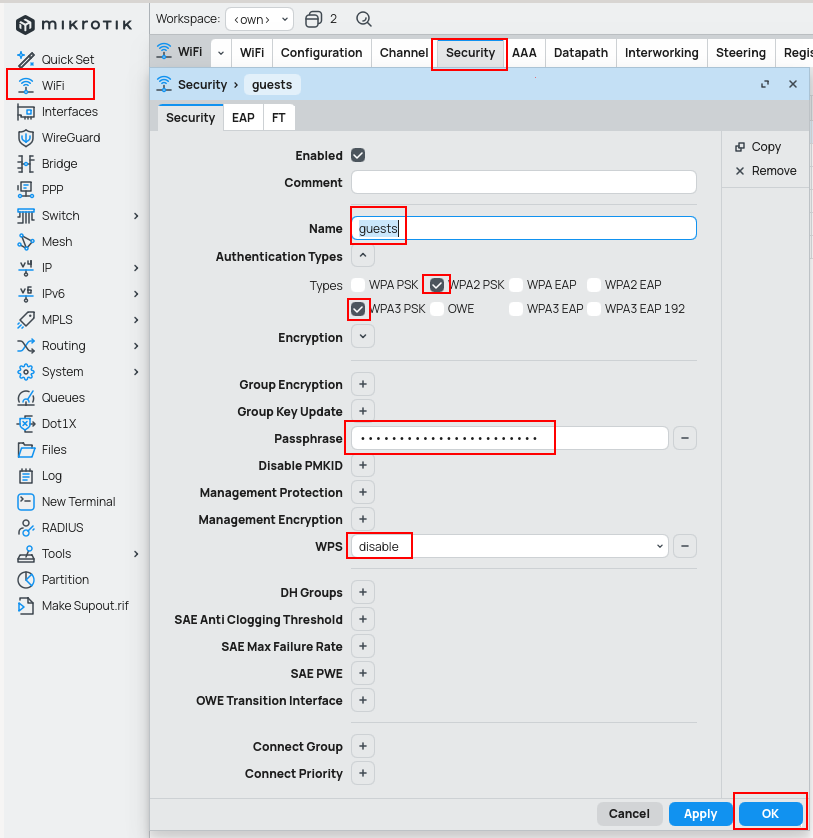Image resolution: width=813 pixels, height=838 pixels.
Task: Open Quick Set from the sidebar
Action: click(56, 59)
